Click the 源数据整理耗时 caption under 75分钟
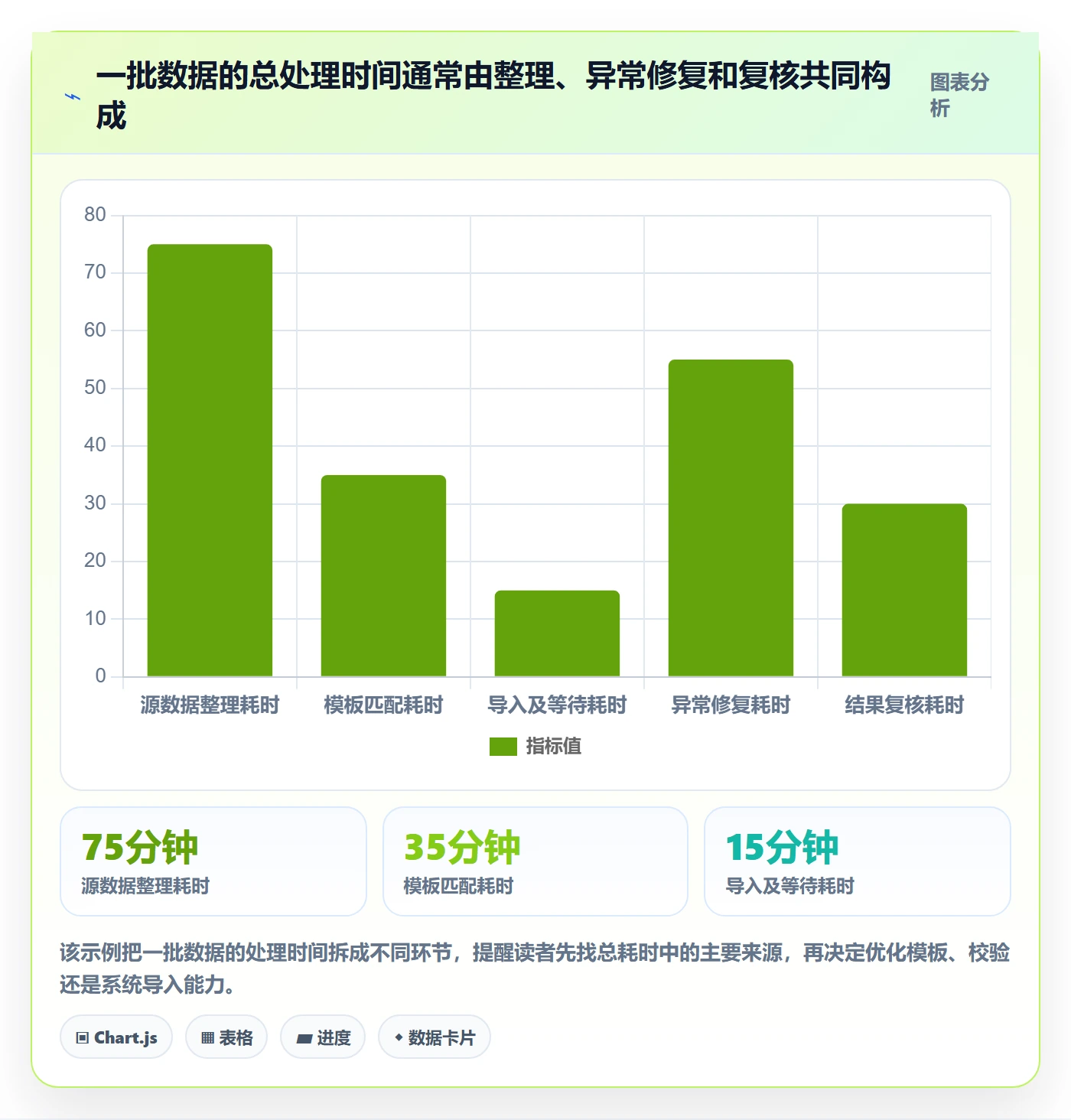 (145, 886)
